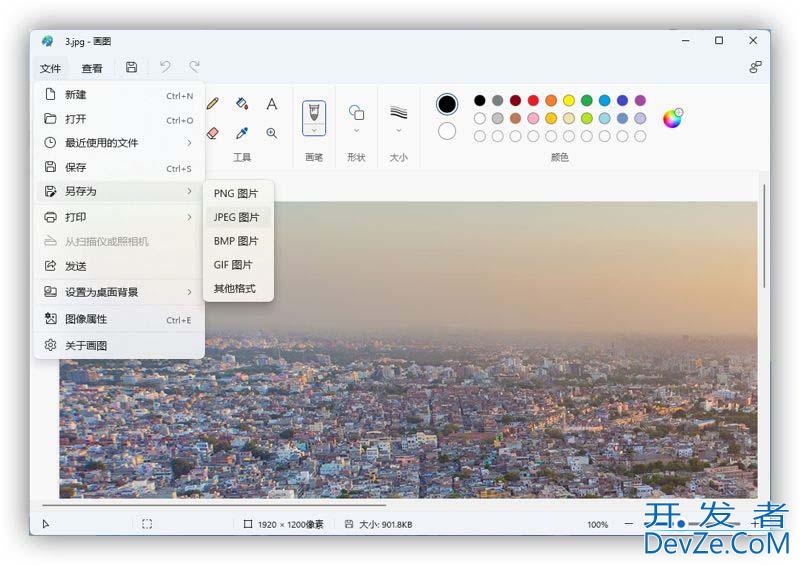The height and width of the screenshot is (565, 800).
Task: Open the 查看 (View) menu
Action: [92, 68]
